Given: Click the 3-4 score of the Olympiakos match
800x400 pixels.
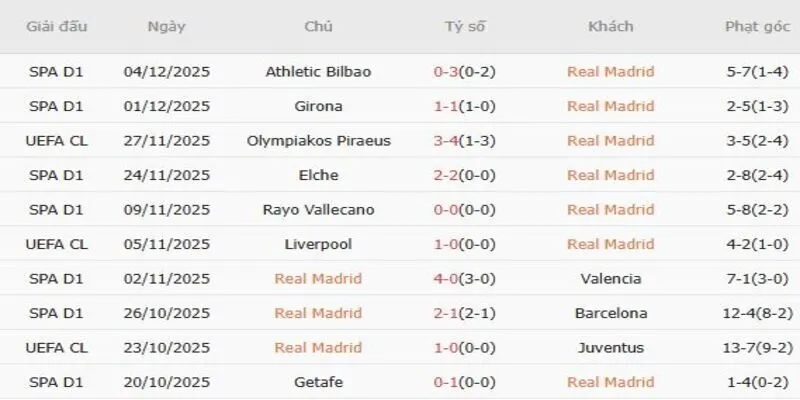Looking at the screenshot, I should click(x=447, y=141).
